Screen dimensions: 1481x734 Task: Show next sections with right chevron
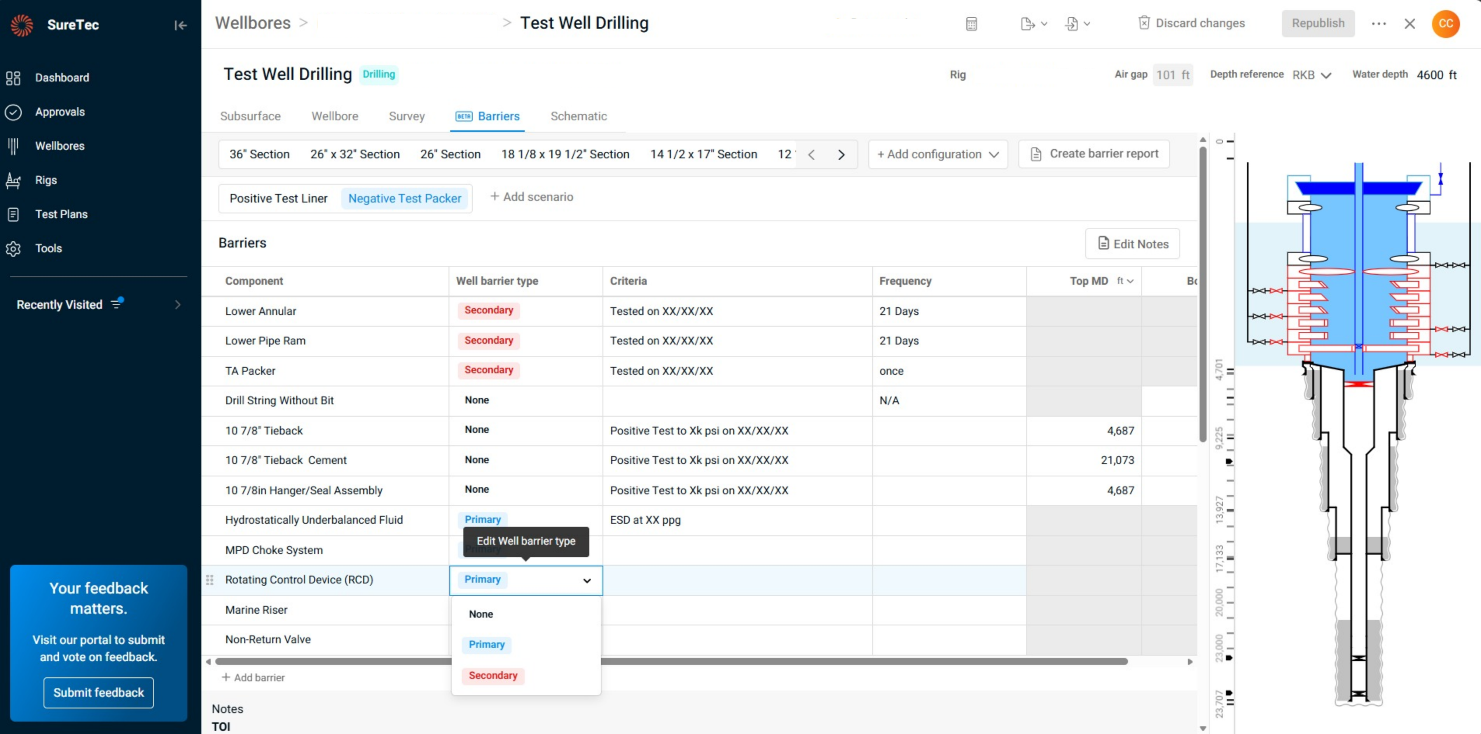841,155
